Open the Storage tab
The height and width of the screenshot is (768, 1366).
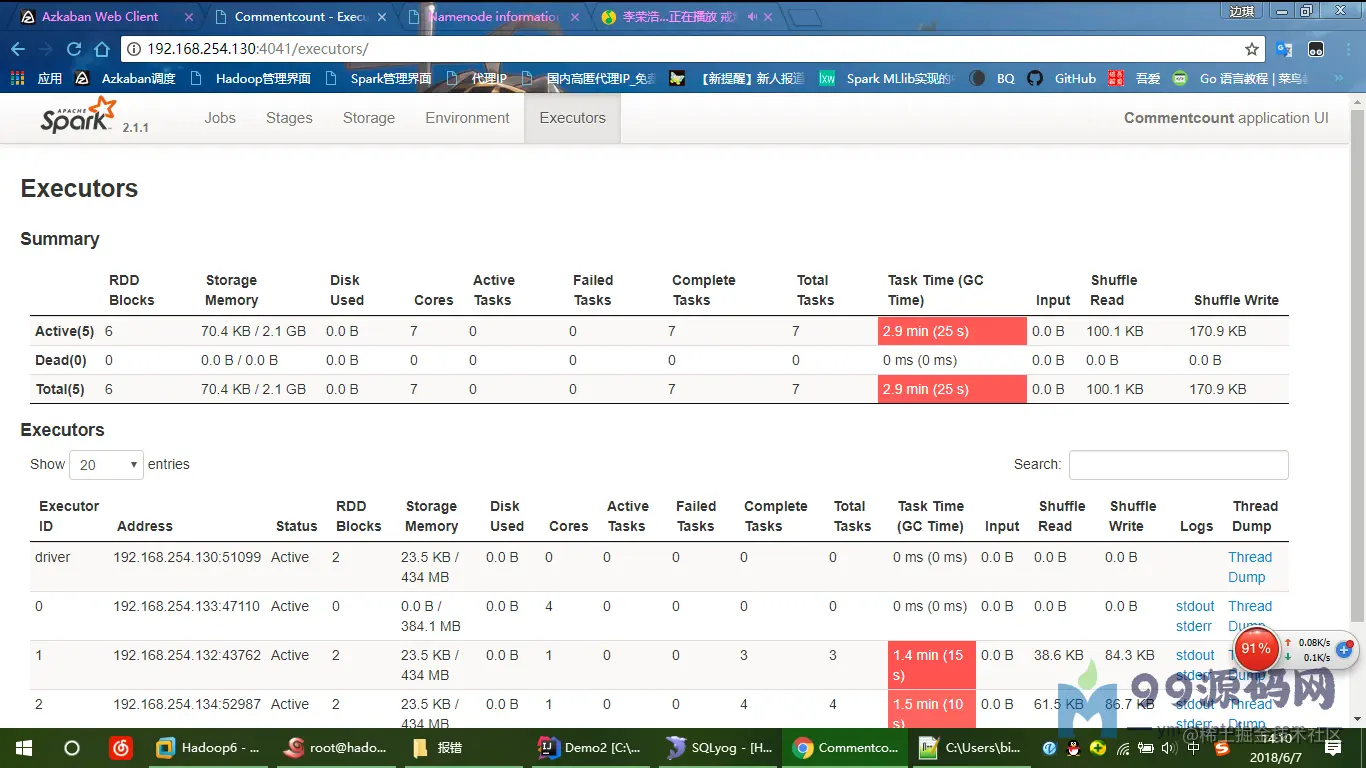click(369, 118)
